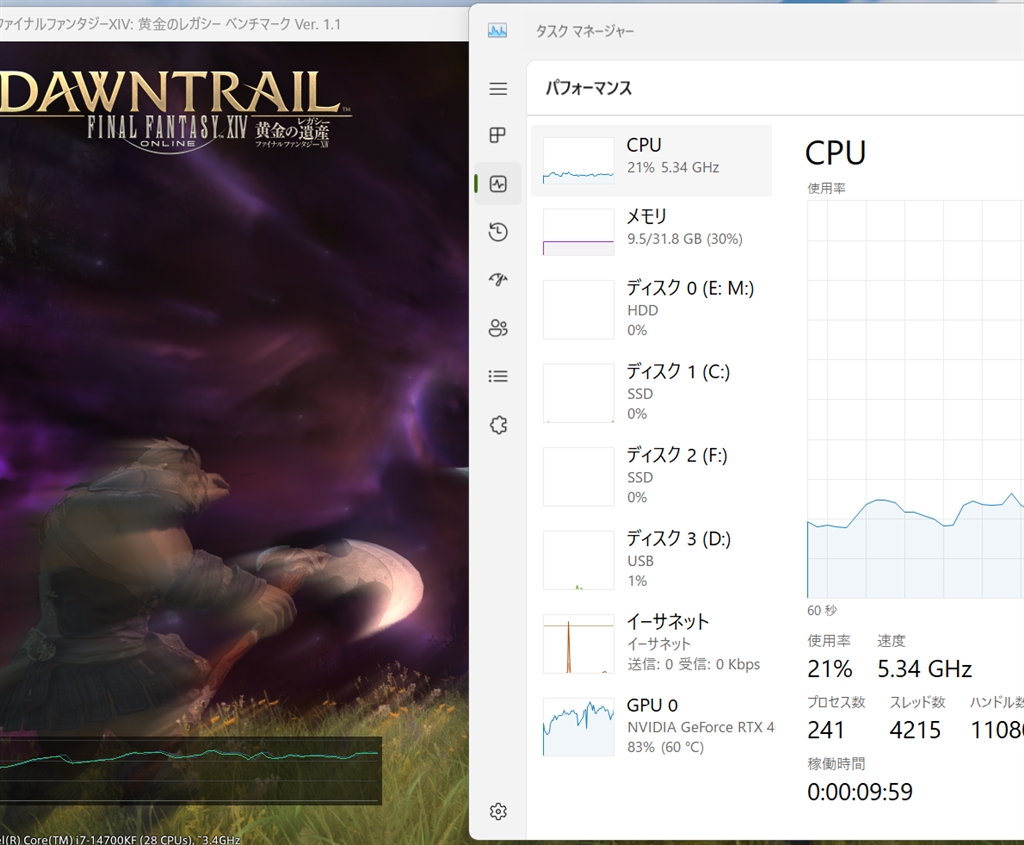This screenshot has height=845, width=1024.
Task: Open the Services puzzle icon in sidebar
Action: click(x=498, y=425)
